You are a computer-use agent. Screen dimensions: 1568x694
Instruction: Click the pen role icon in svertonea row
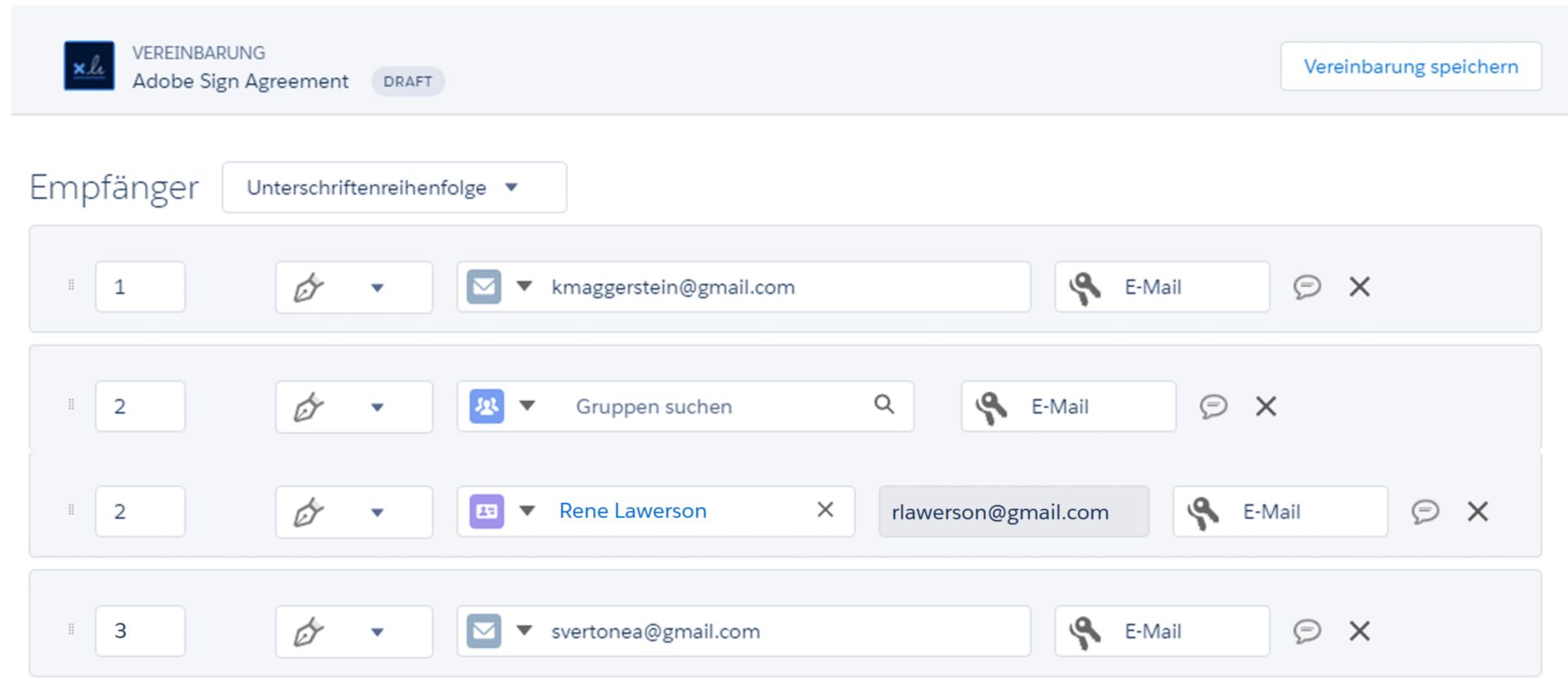(309, 632)
